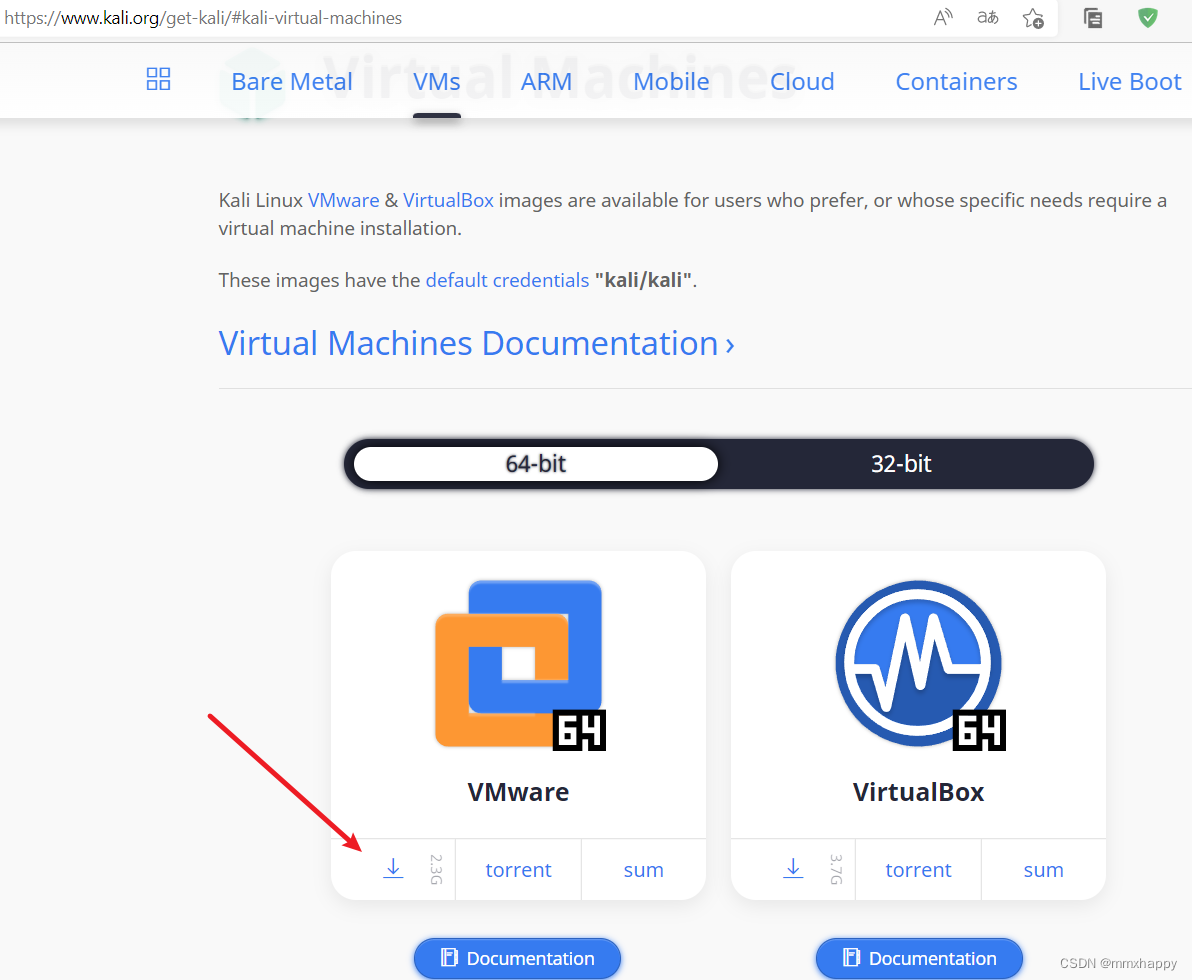Screen dimensions: 1192x980
Task: Open Virtual Machines Documentation heading link
Action: [x=477, y=344]
